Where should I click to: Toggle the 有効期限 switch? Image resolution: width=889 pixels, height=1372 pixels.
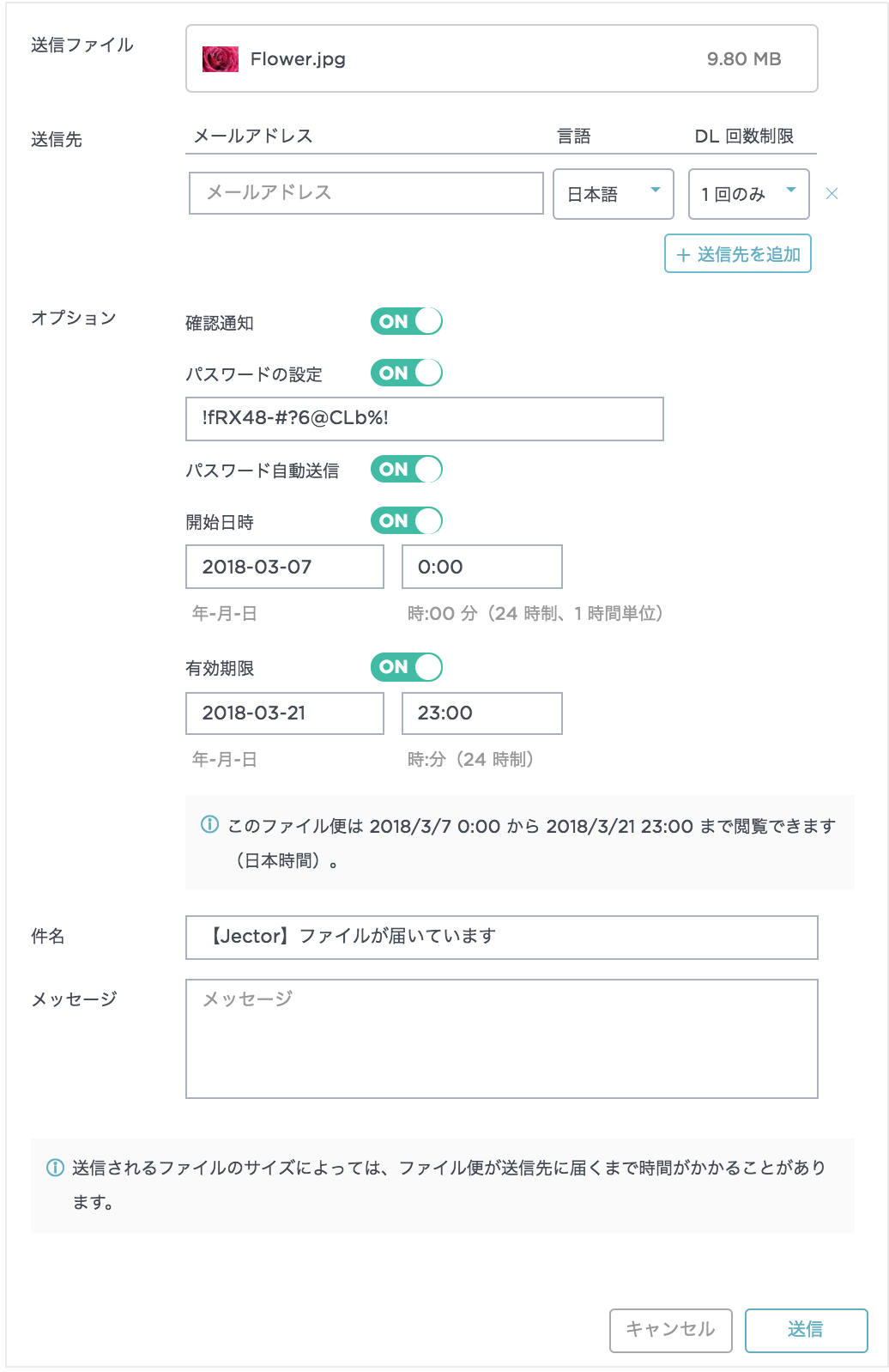tap(407, 667)
